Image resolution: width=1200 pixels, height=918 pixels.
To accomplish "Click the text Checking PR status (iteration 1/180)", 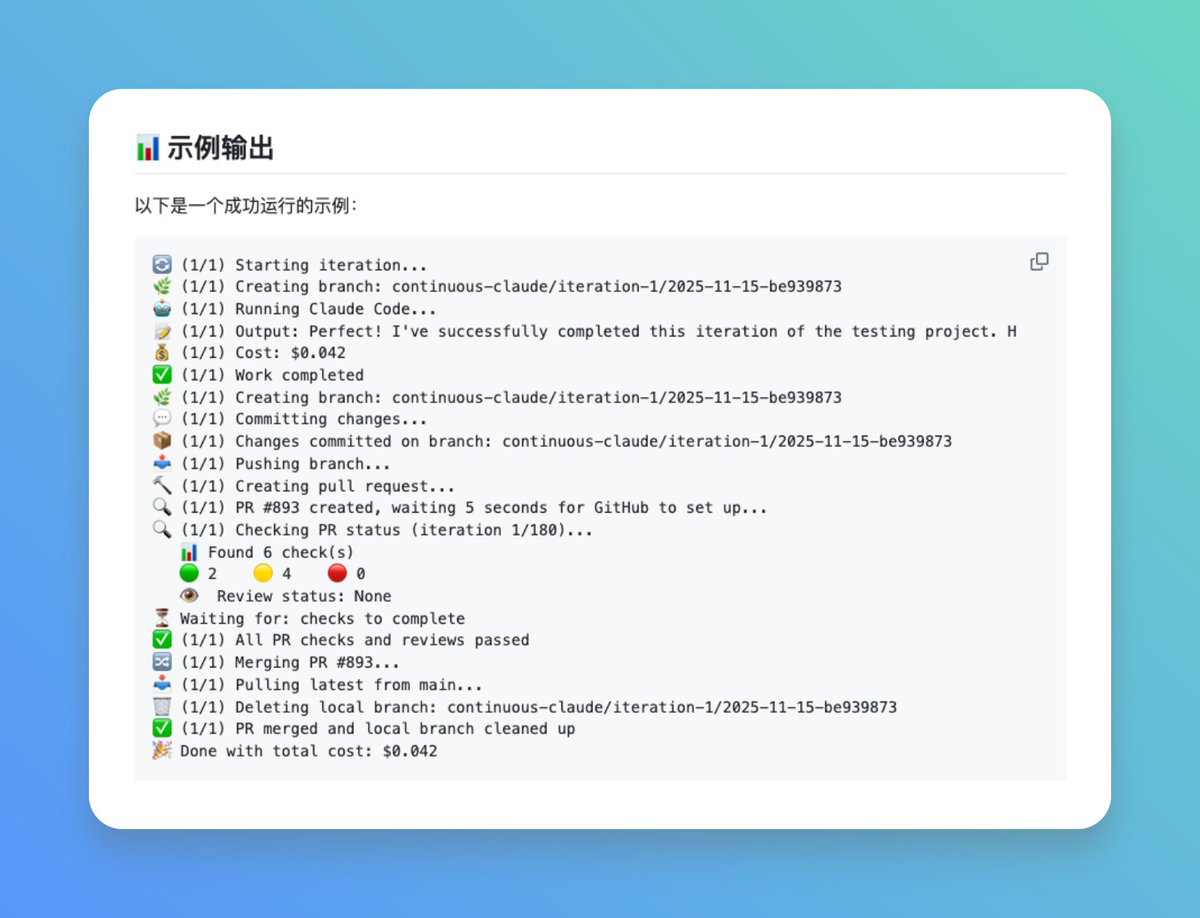I will pos(414,530).
